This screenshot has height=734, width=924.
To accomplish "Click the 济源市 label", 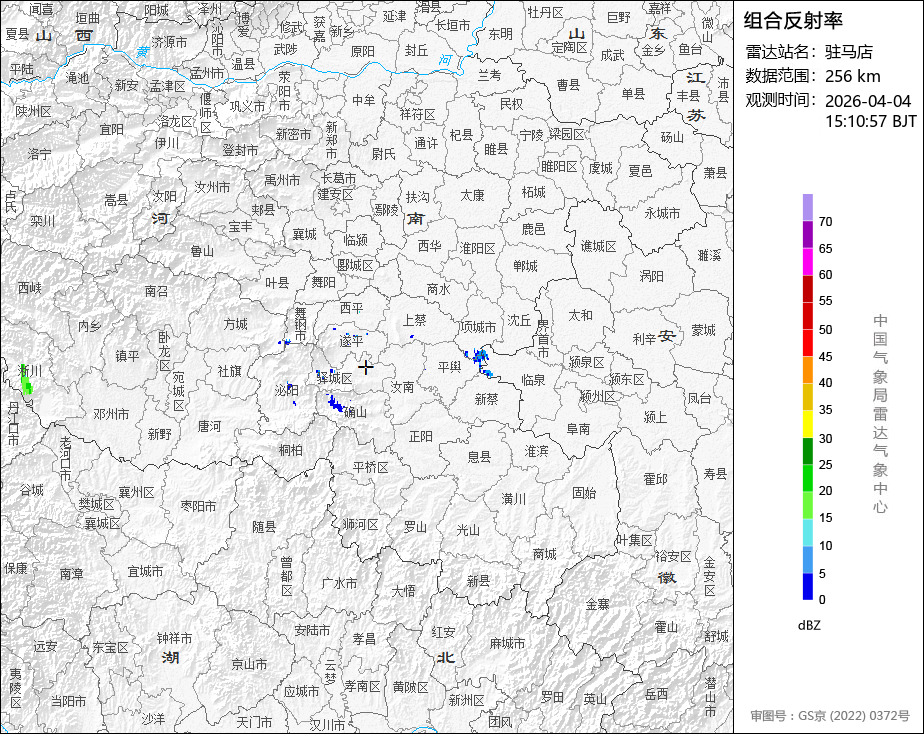I will pos(169,42).
